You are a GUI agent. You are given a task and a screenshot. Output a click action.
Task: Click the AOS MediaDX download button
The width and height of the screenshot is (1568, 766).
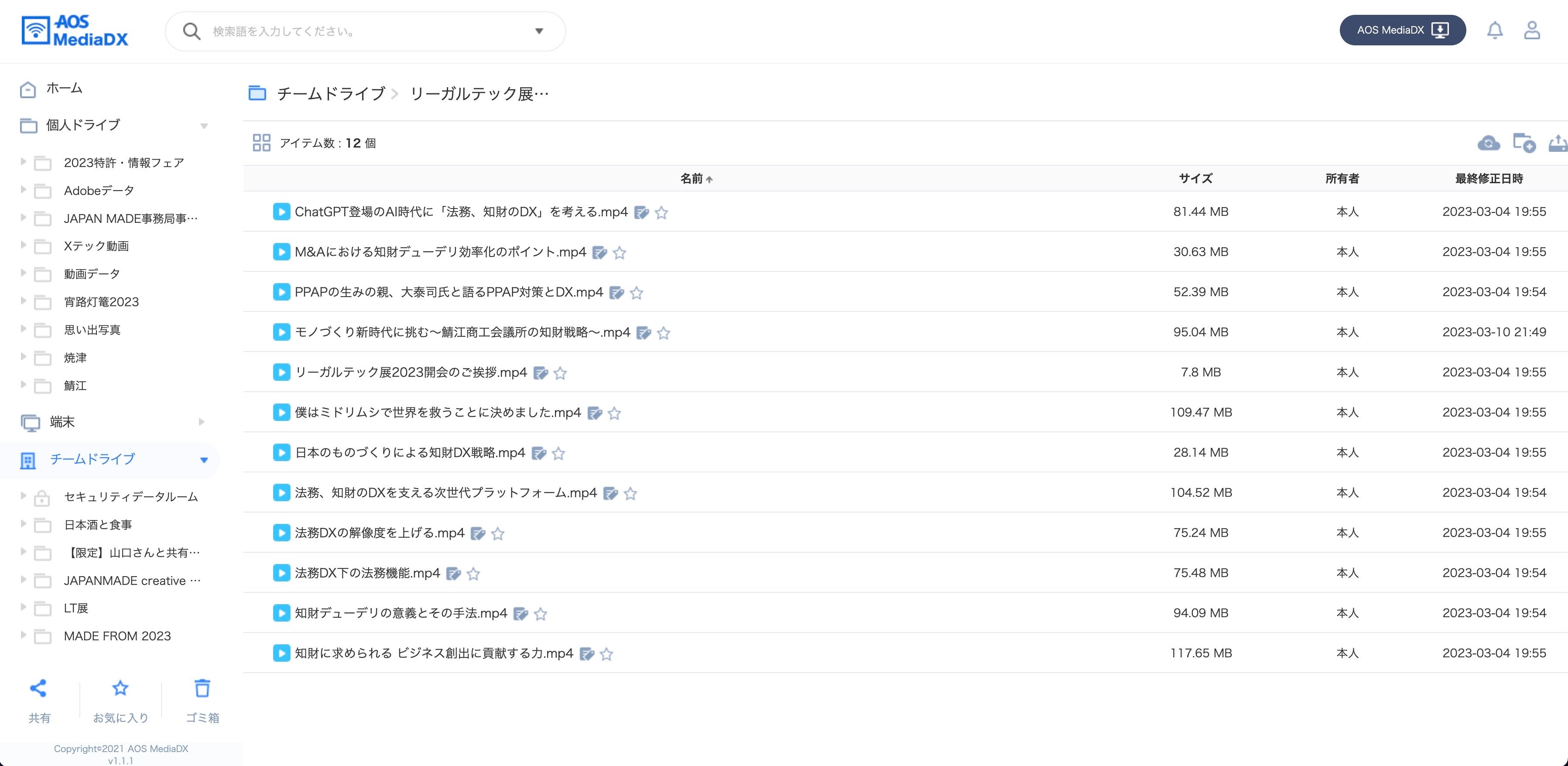1402,31
